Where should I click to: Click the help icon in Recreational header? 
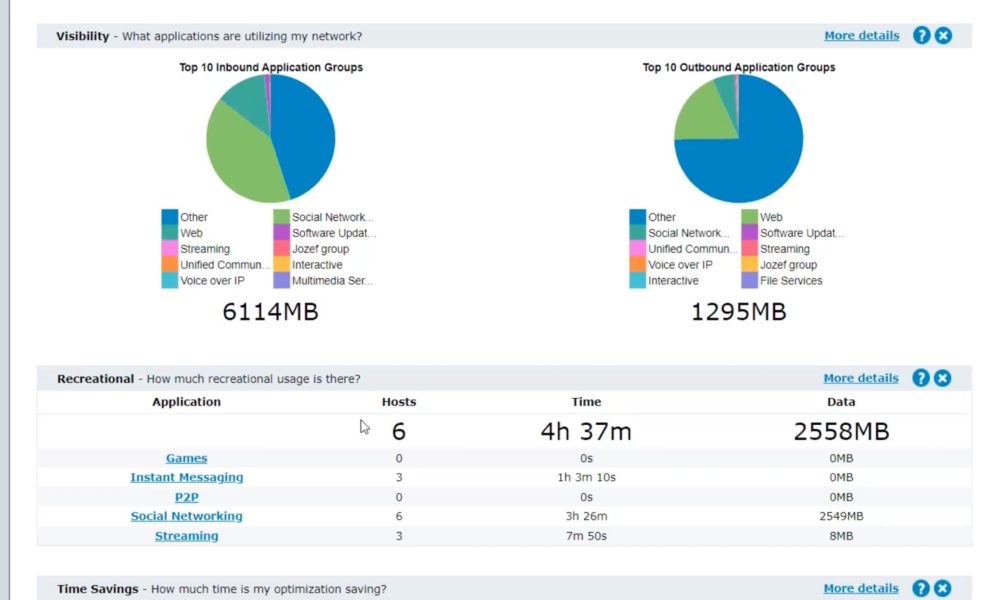pyautogui.click(x=921, y=378)
